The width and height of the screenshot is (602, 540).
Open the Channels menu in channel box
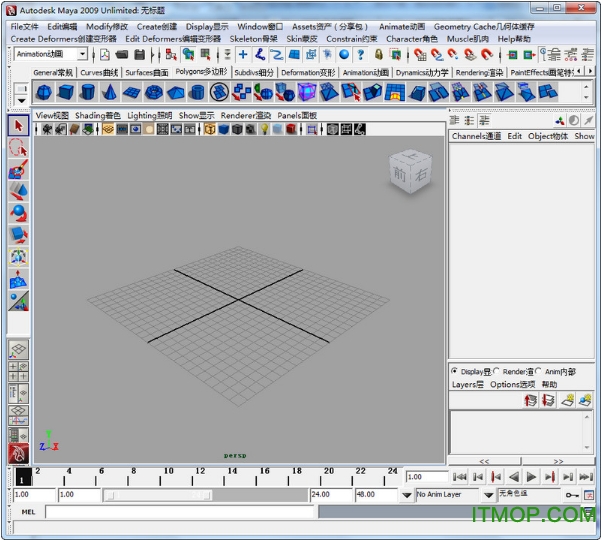[476, 136]
